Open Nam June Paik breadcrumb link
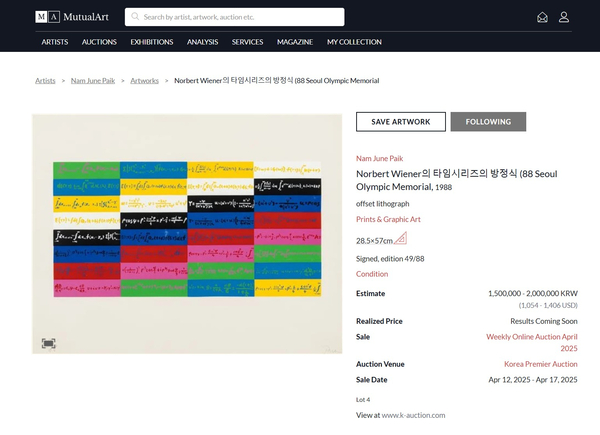This screenshot has width=600, height=435. click(92, 80)
